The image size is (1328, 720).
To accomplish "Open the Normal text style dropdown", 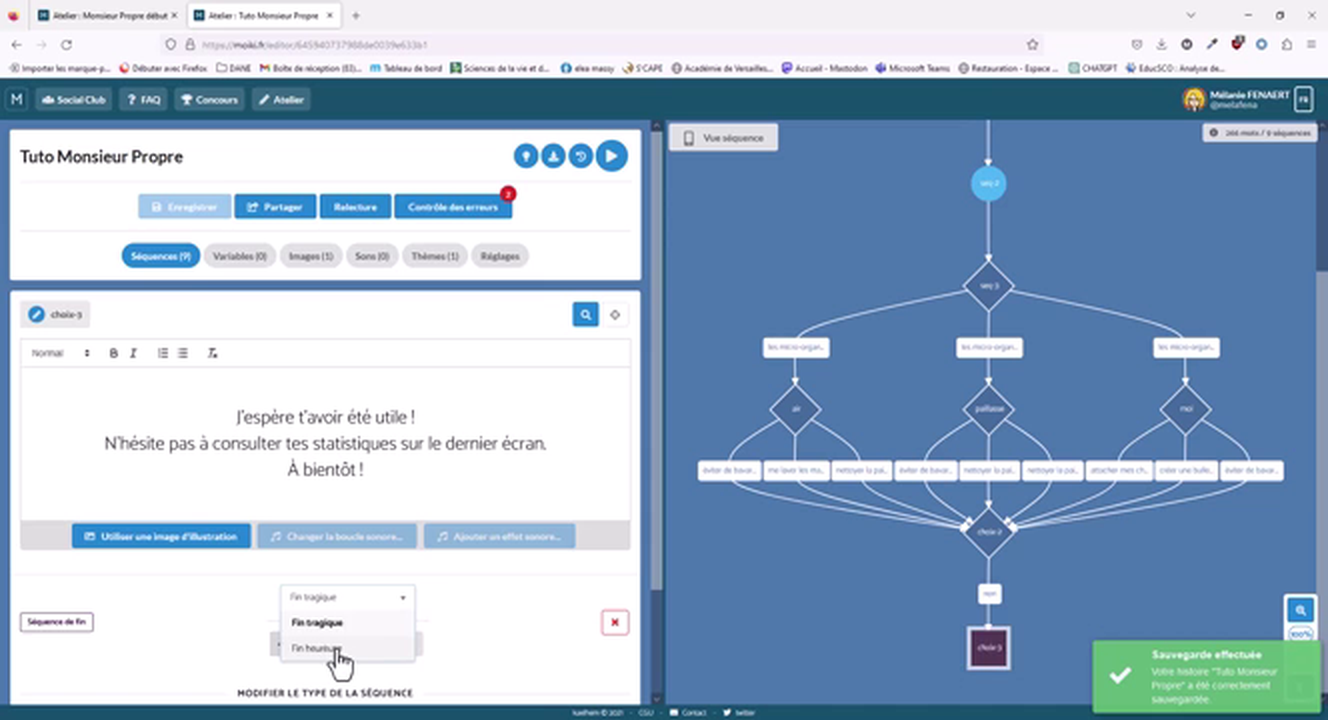I will click(60, 353).
